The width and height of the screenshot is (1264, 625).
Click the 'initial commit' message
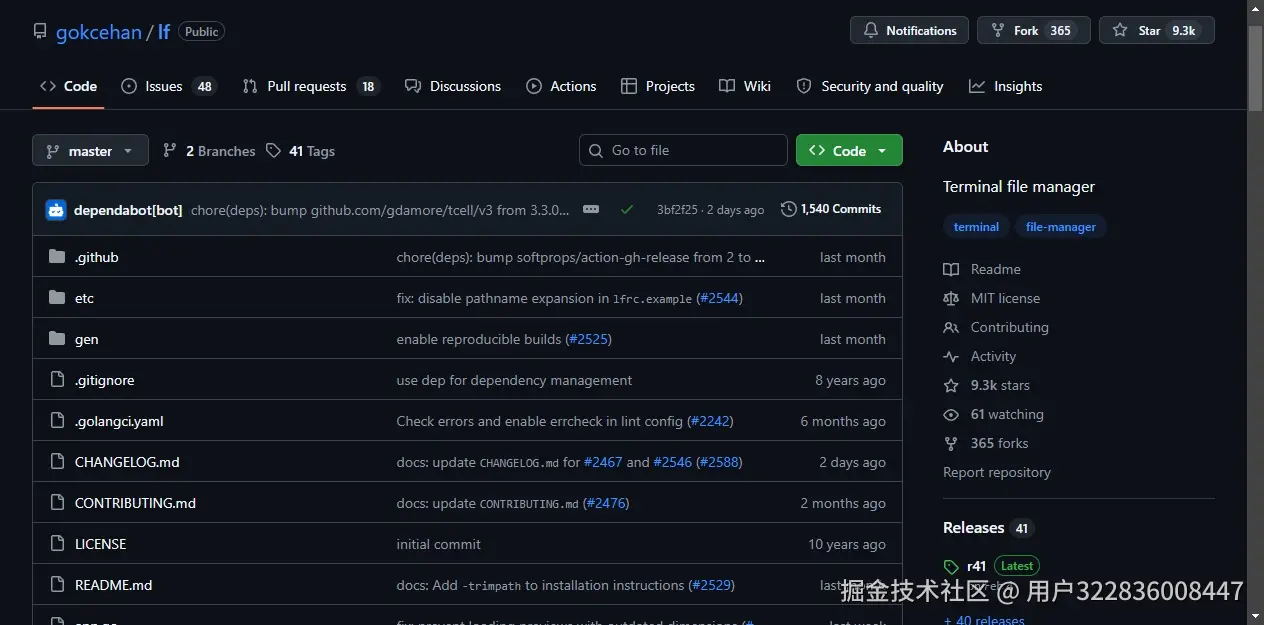pos(438,544)
